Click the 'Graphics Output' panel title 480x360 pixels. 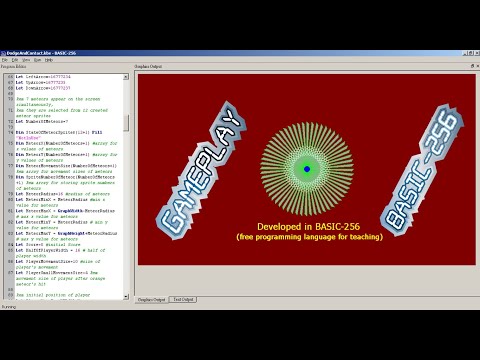[x=148, y=66]
